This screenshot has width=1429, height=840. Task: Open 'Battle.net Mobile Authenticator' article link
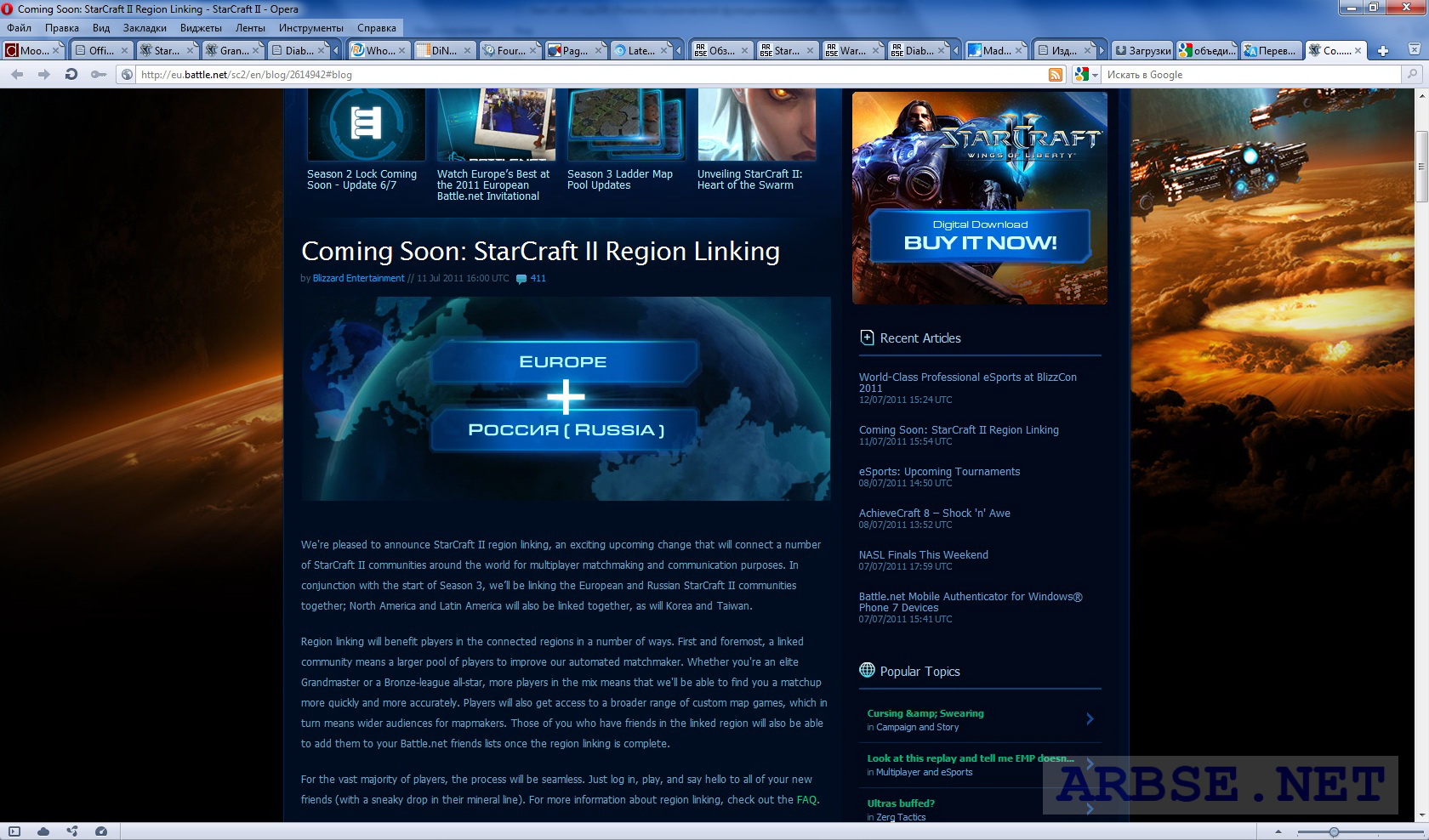point(971,602)
